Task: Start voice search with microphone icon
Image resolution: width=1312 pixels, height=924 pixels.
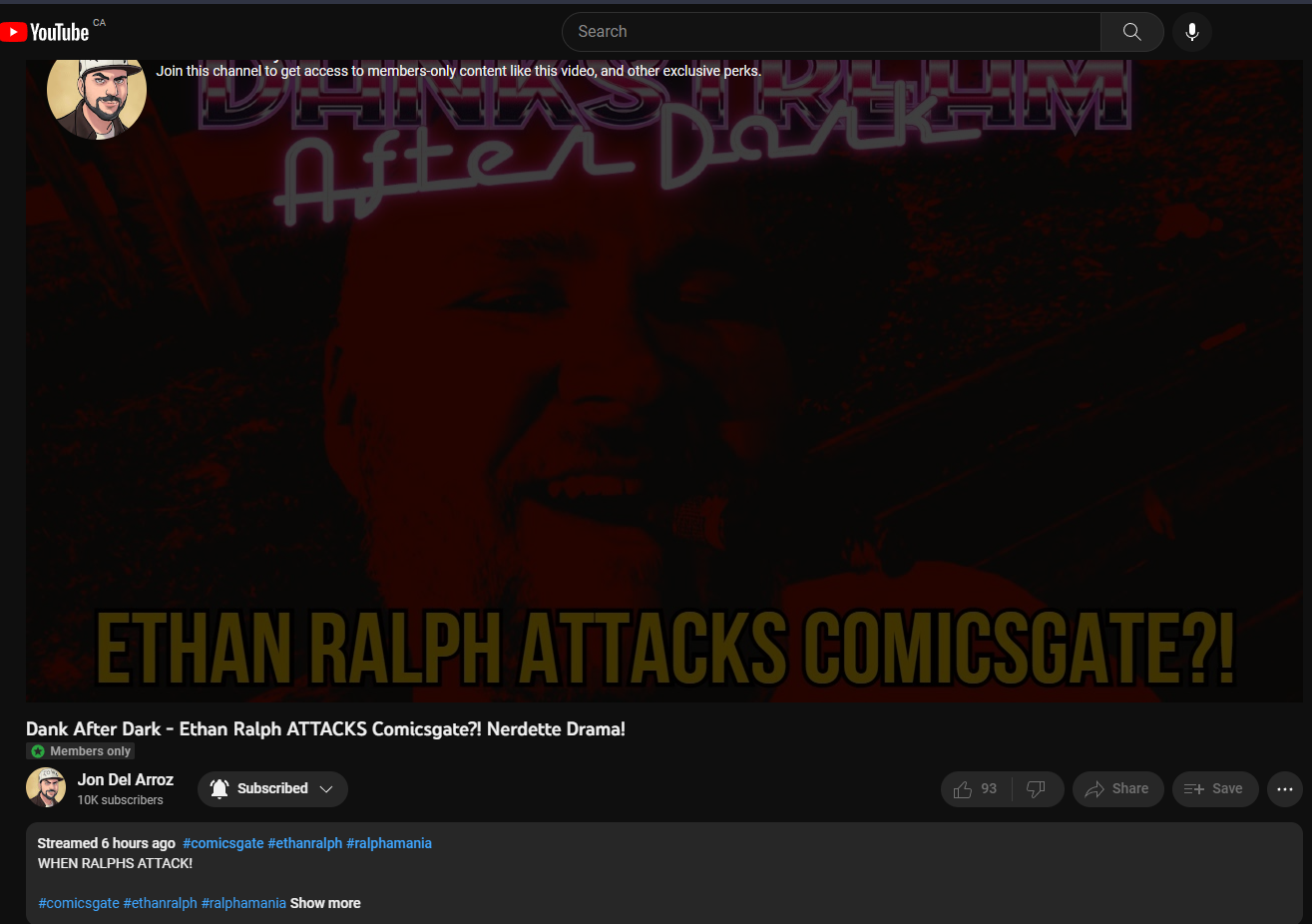Action: [x=1191, y=32]
